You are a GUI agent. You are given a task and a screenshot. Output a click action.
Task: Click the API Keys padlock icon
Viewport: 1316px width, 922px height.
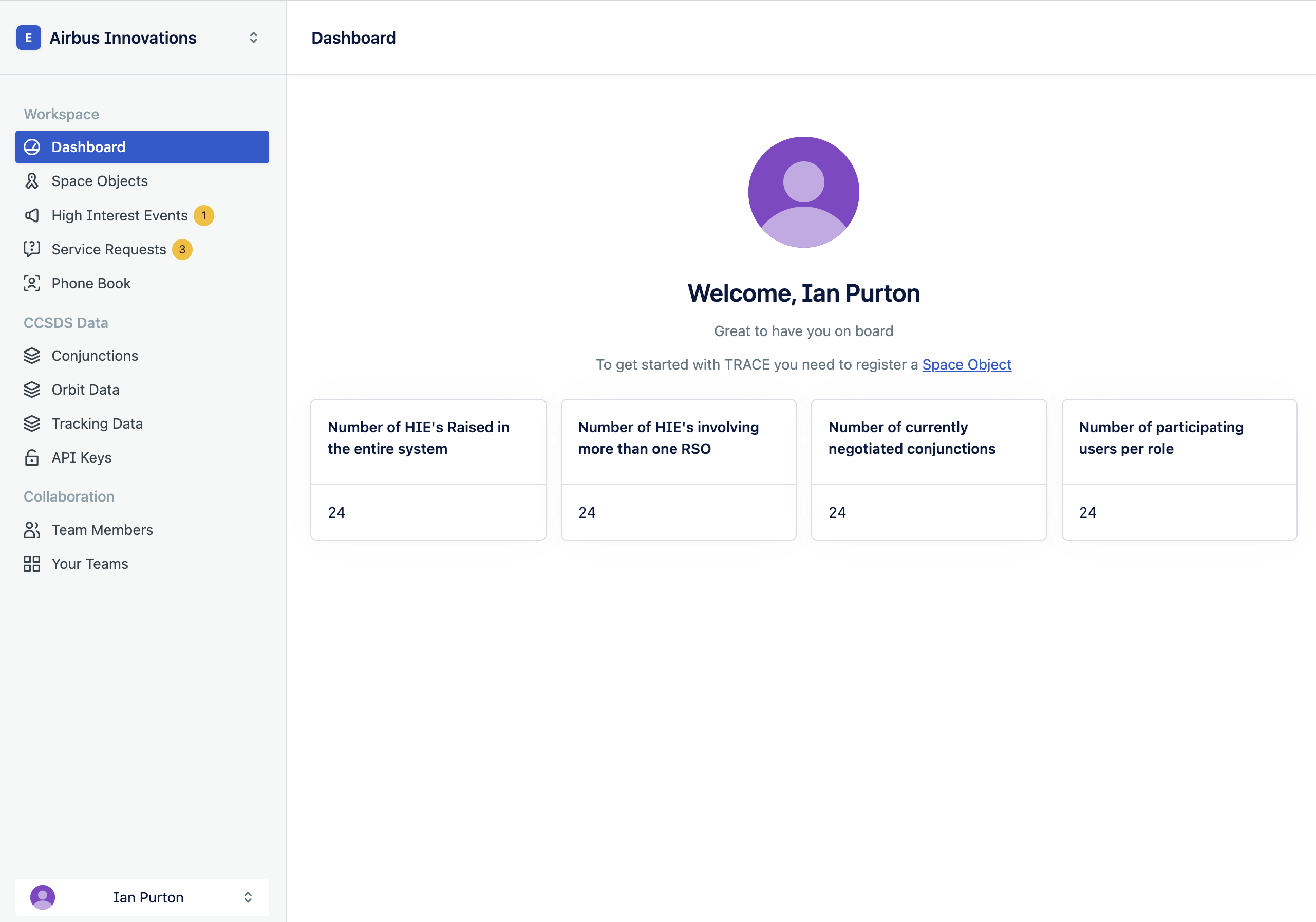[32, 457]
